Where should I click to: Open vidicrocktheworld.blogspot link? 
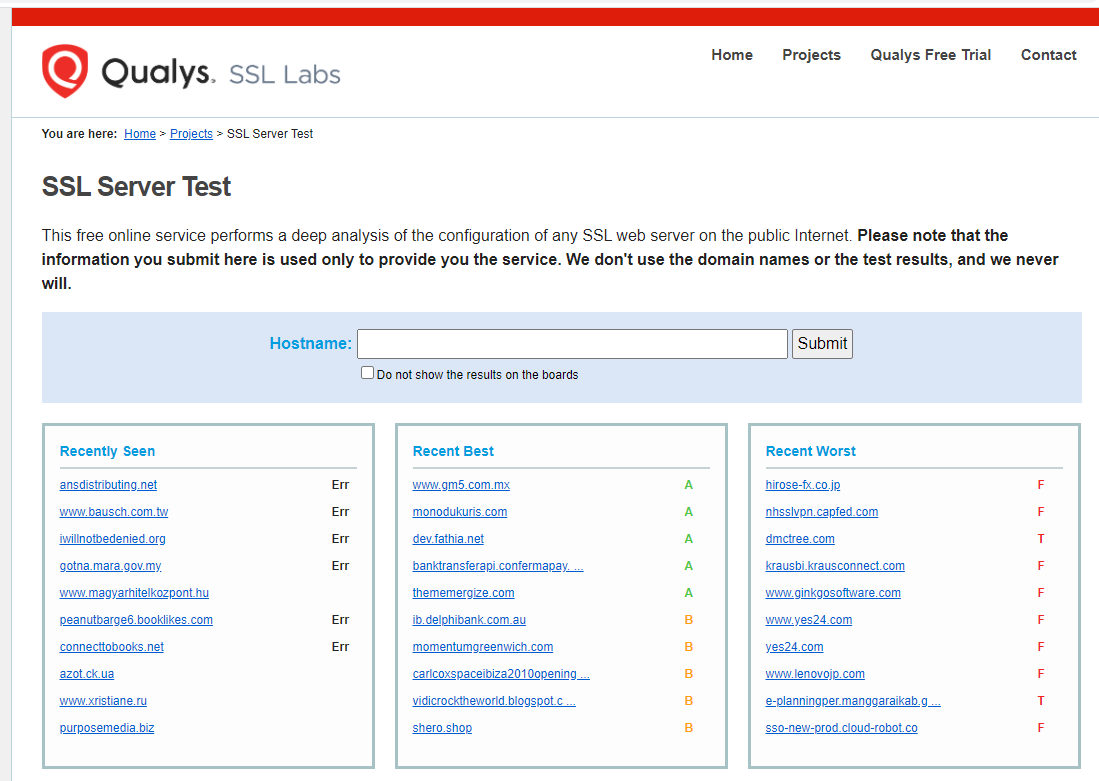[x=493, y=700]
